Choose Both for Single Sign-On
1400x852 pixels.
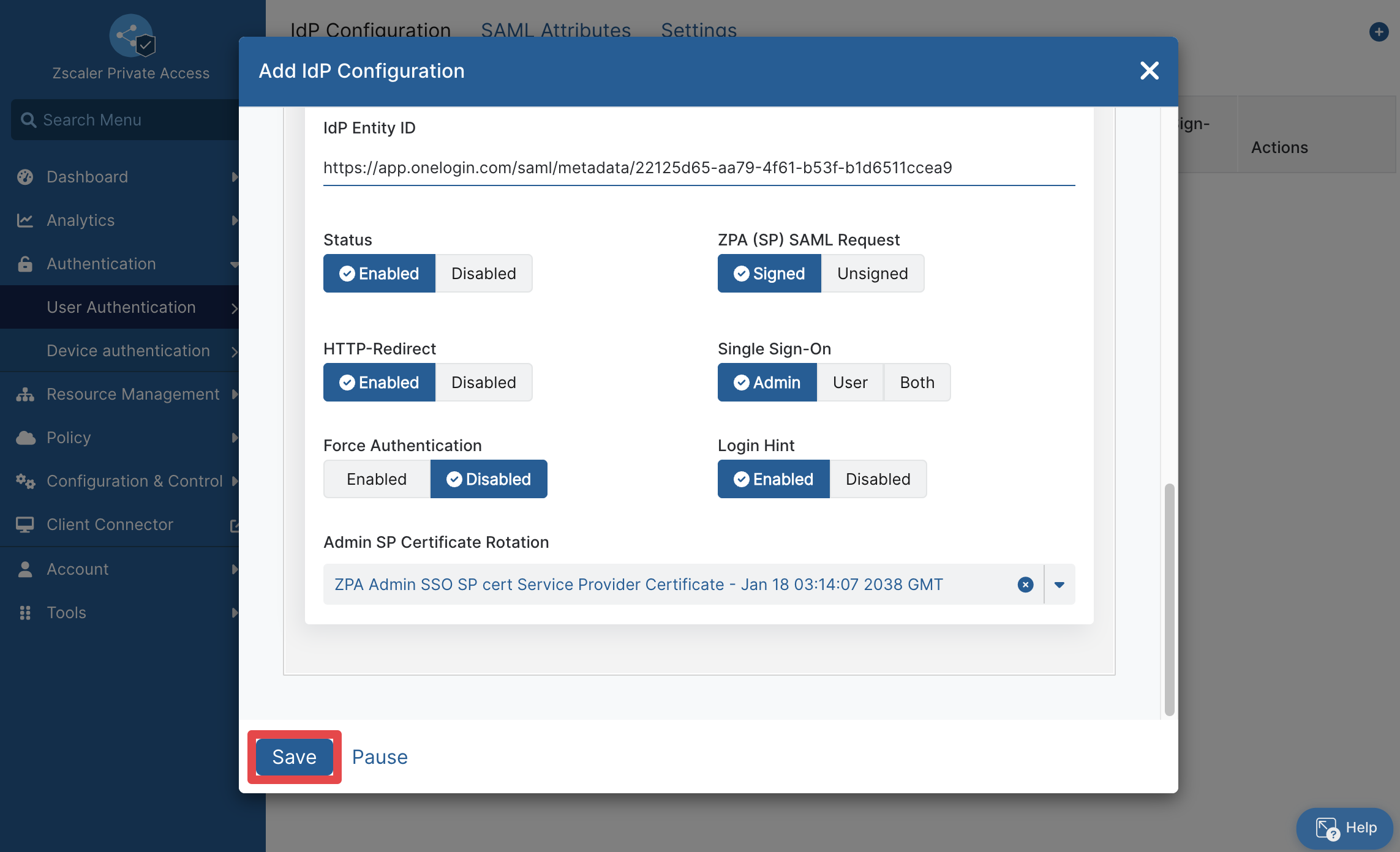(917, 383)
